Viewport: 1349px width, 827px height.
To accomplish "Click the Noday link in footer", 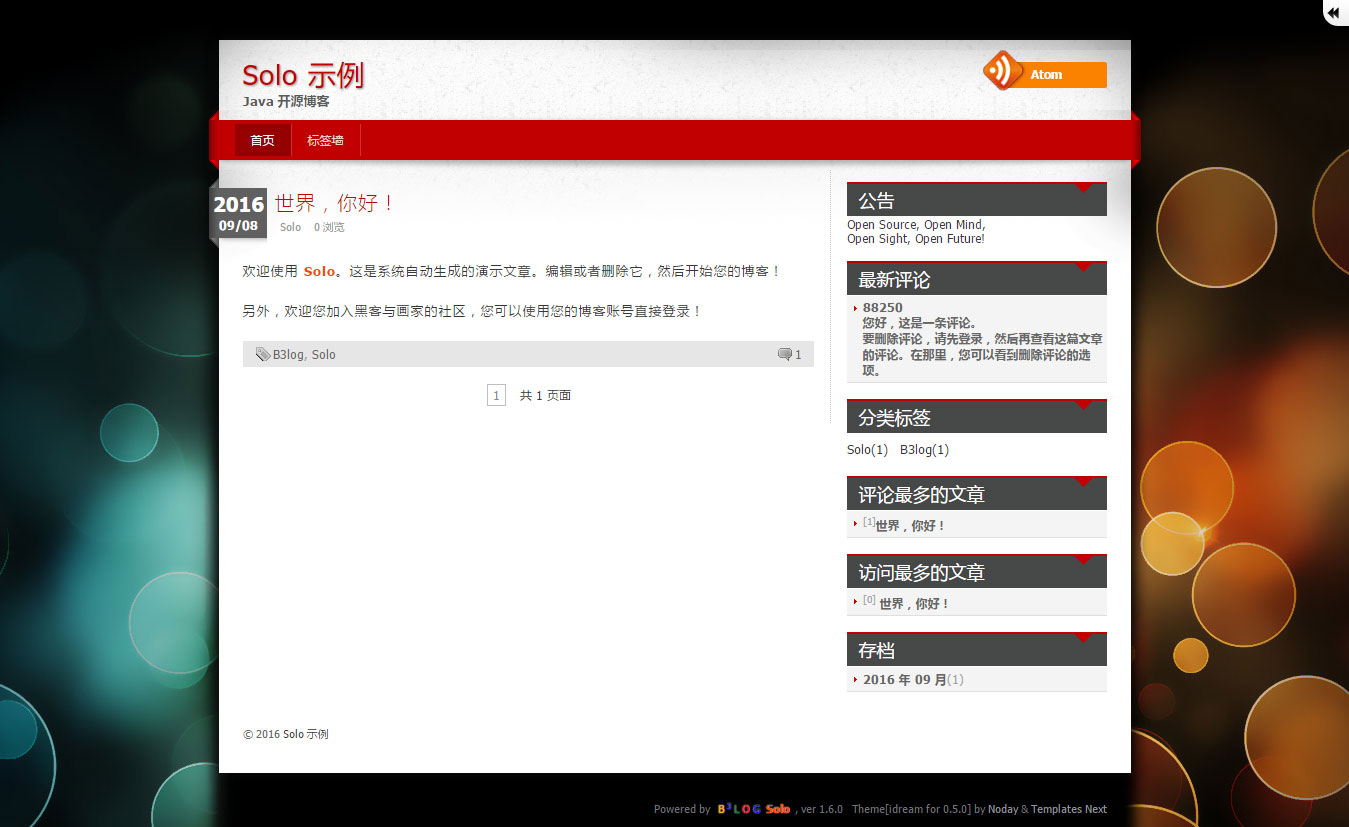I will tap(1002, 809).
